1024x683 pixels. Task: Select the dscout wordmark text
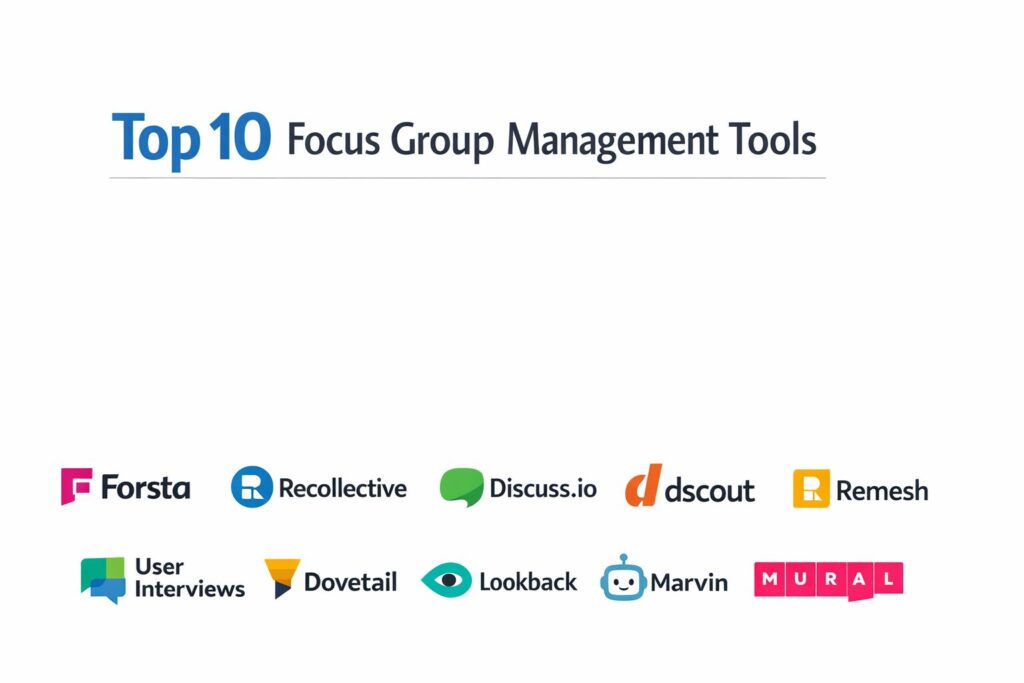pyautogui.click(x=709, y=490)
